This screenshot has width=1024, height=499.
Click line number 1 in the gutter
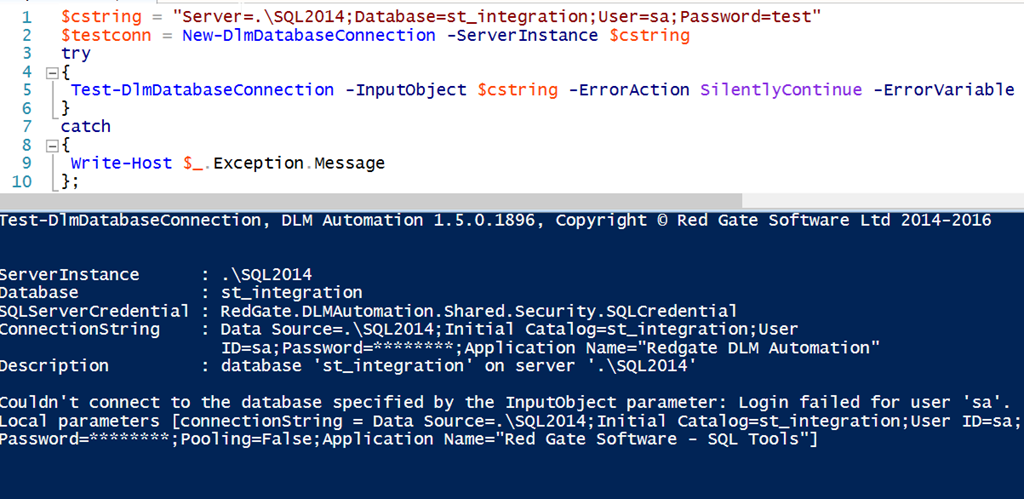tap(25, 18)
